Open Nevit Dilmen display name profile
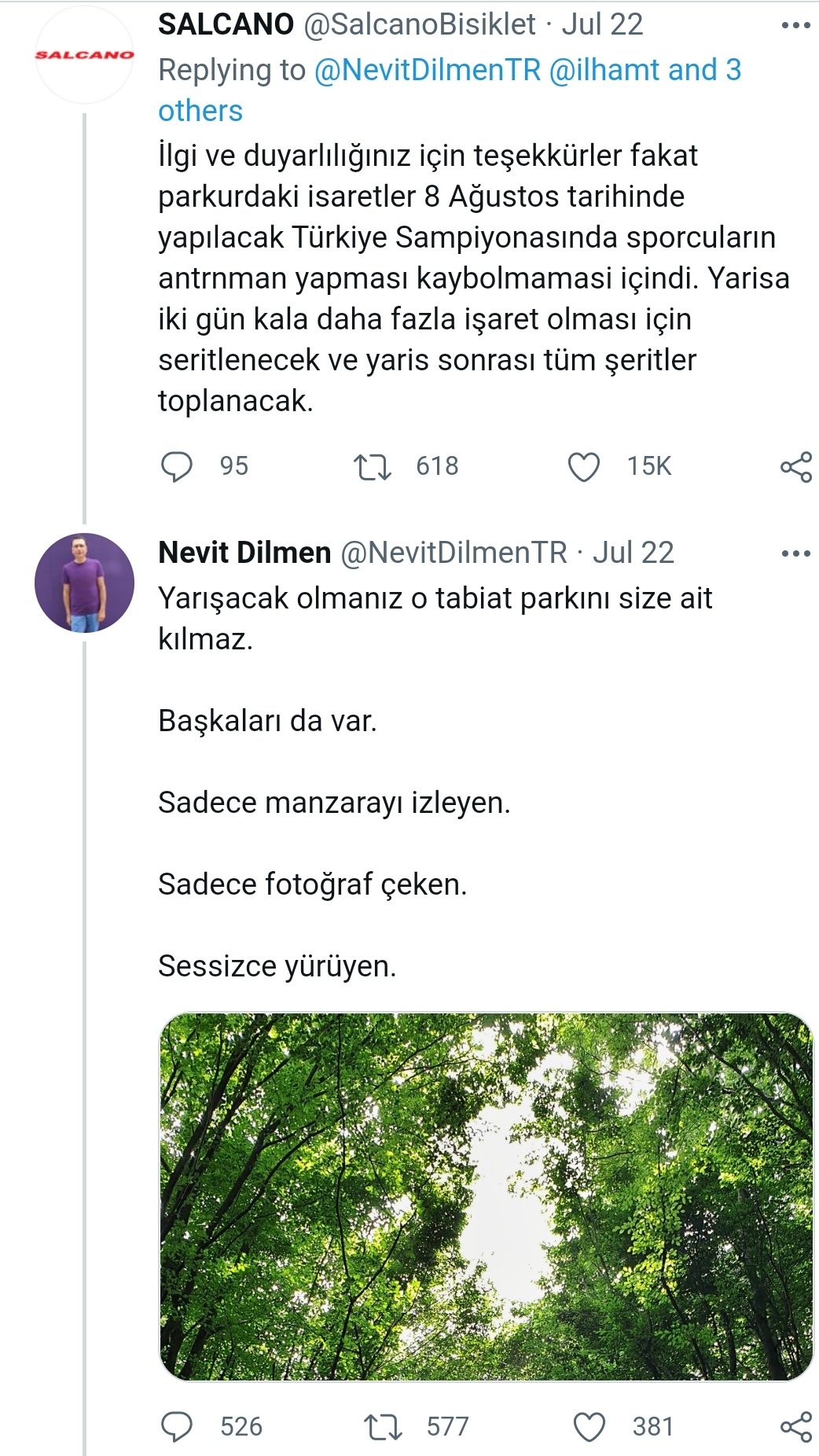Screen dimensions: 819x1456 click(244, 553)
